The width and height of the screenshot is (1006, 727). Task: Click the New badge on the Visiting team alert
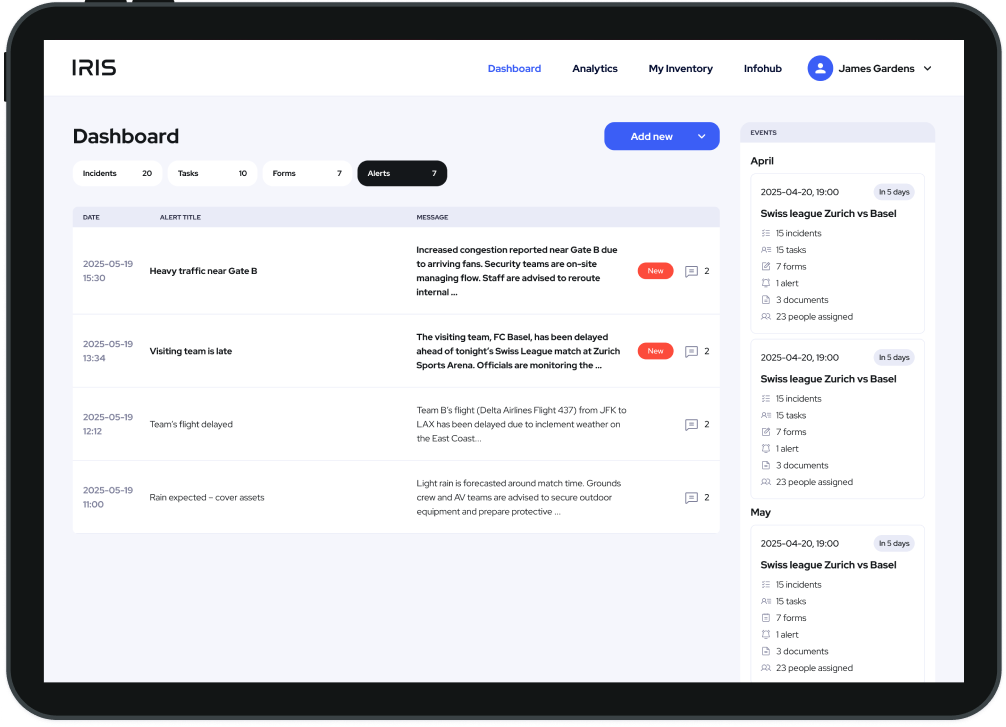coord(655,351)
